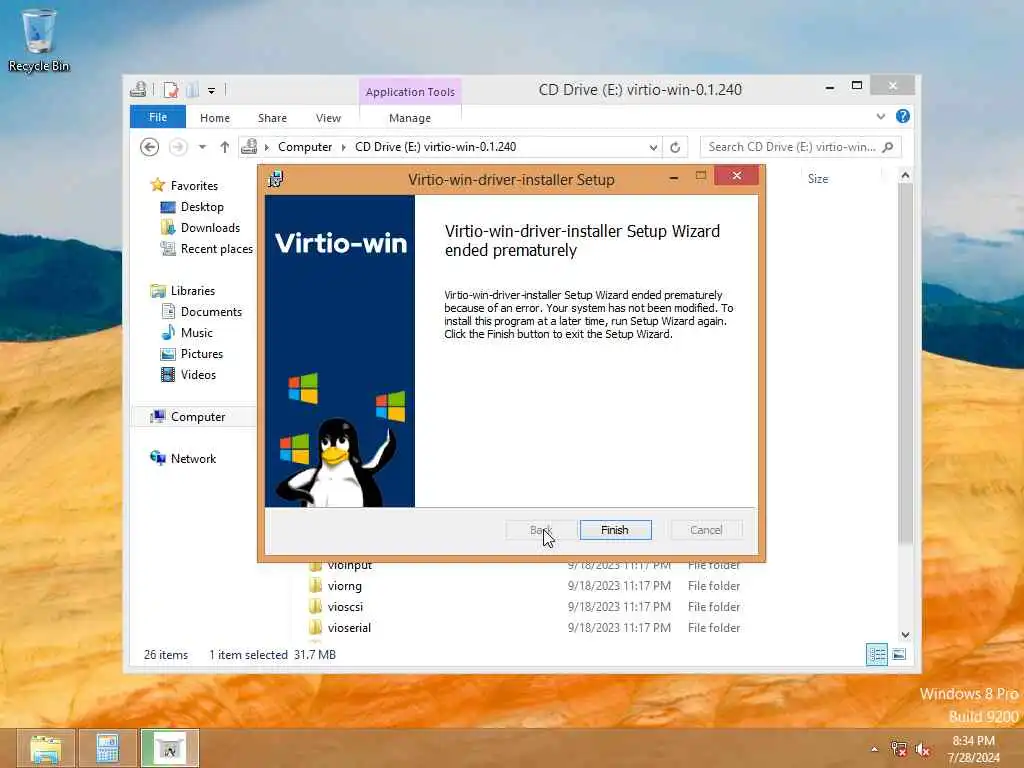Image resolution: width=1024 pixels, height=768 pixels.
Task: Open the File menu in Explorer
Action: (x=157, y=118)
